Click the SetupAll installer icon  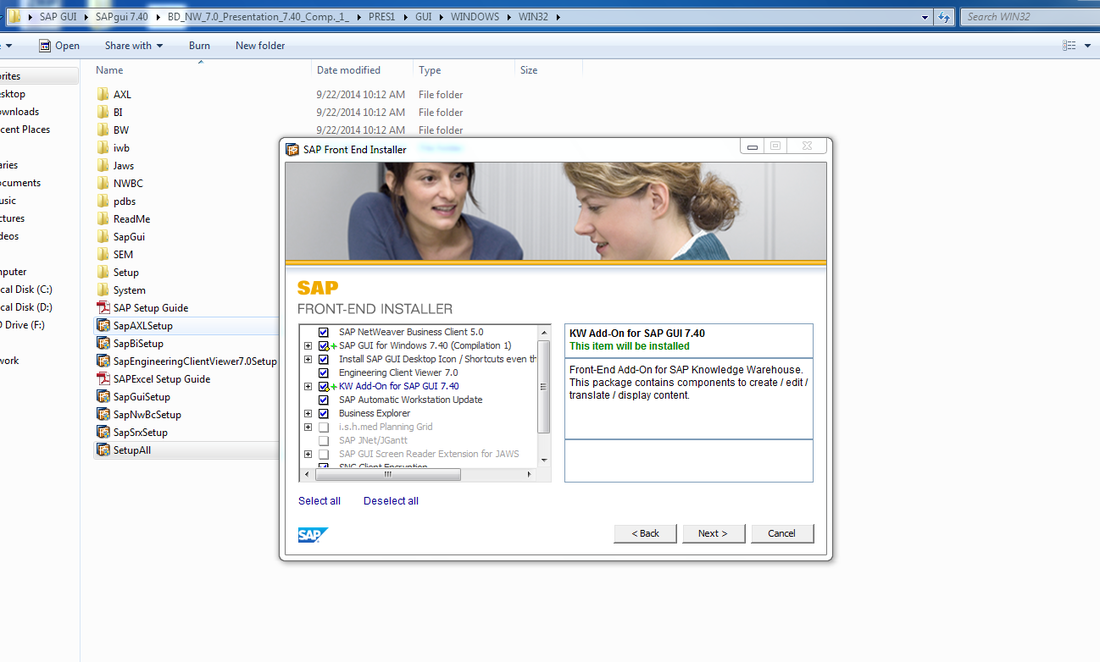tap(103, 450)
